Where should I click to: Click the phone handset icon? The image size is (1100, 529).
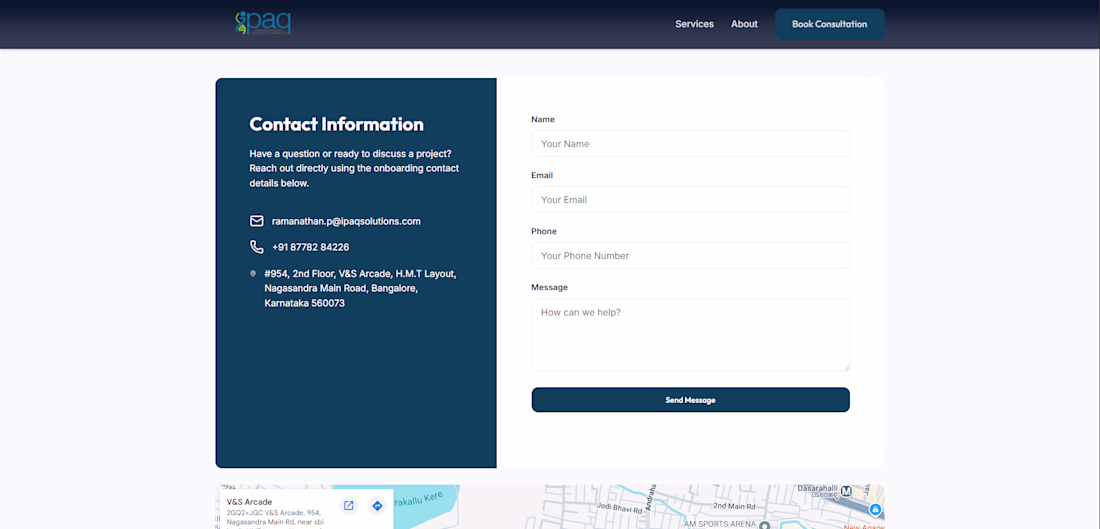coord(257,247)
